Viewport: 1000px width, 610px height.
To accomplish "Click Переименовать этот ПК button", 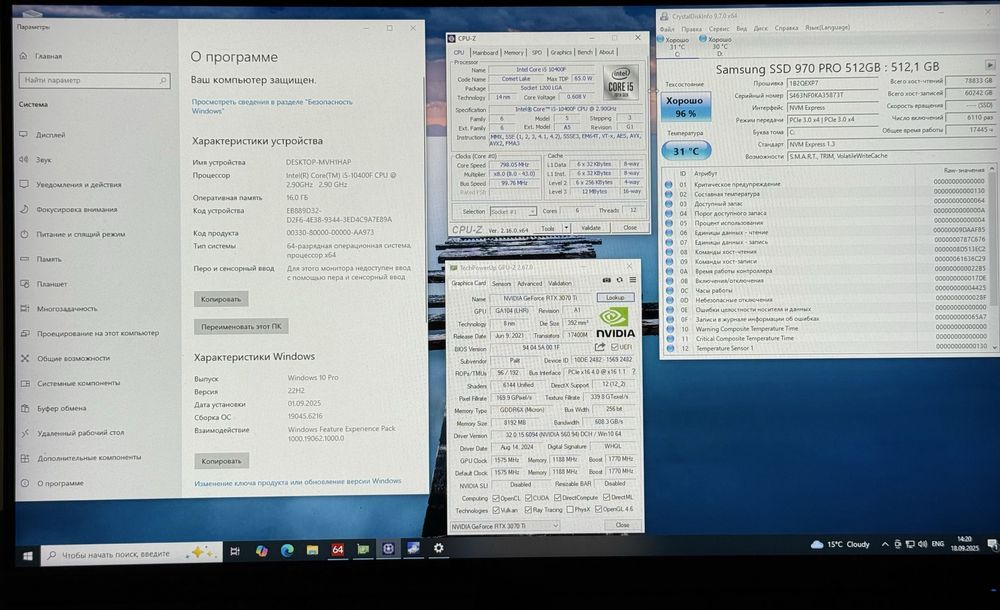I will point(241,327).
